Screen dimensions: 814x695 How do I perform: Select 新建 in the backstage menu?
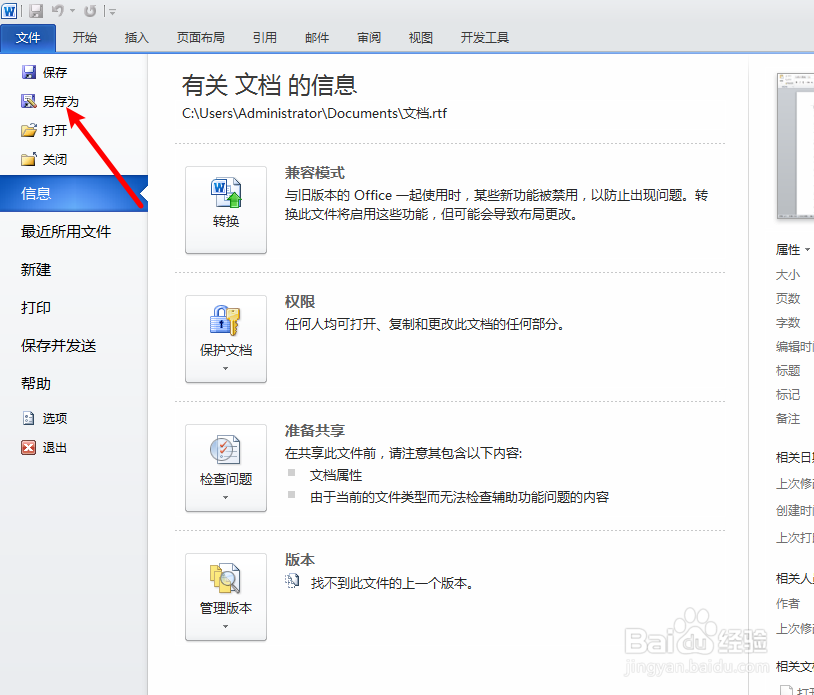(x=36, y=270)
